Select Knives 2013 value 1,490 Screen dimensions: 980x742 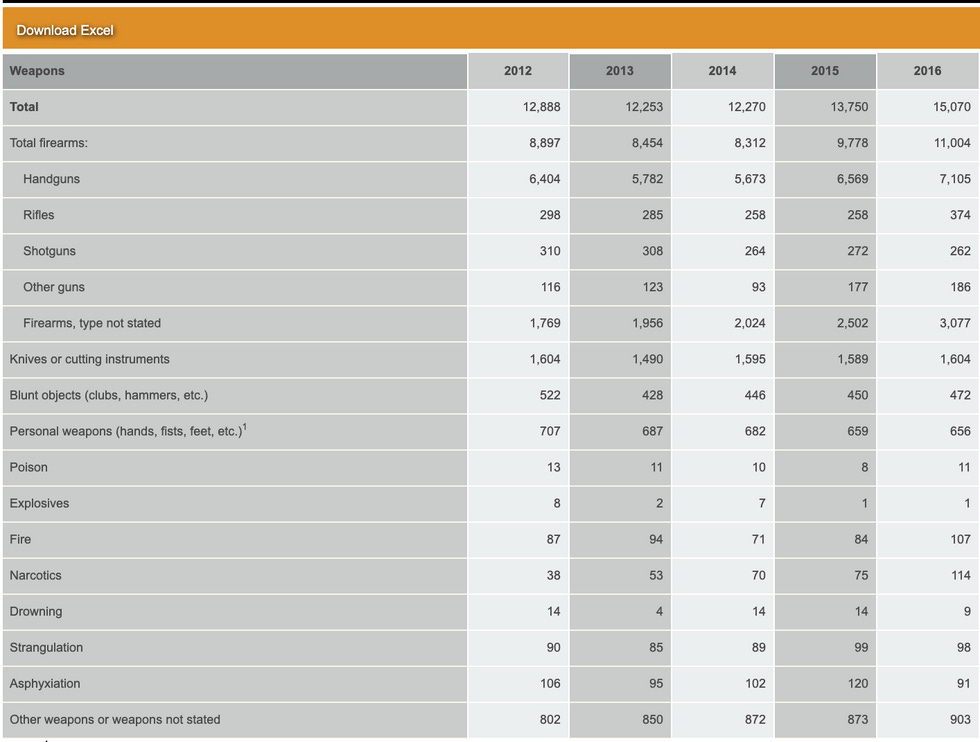click(647, 359)
